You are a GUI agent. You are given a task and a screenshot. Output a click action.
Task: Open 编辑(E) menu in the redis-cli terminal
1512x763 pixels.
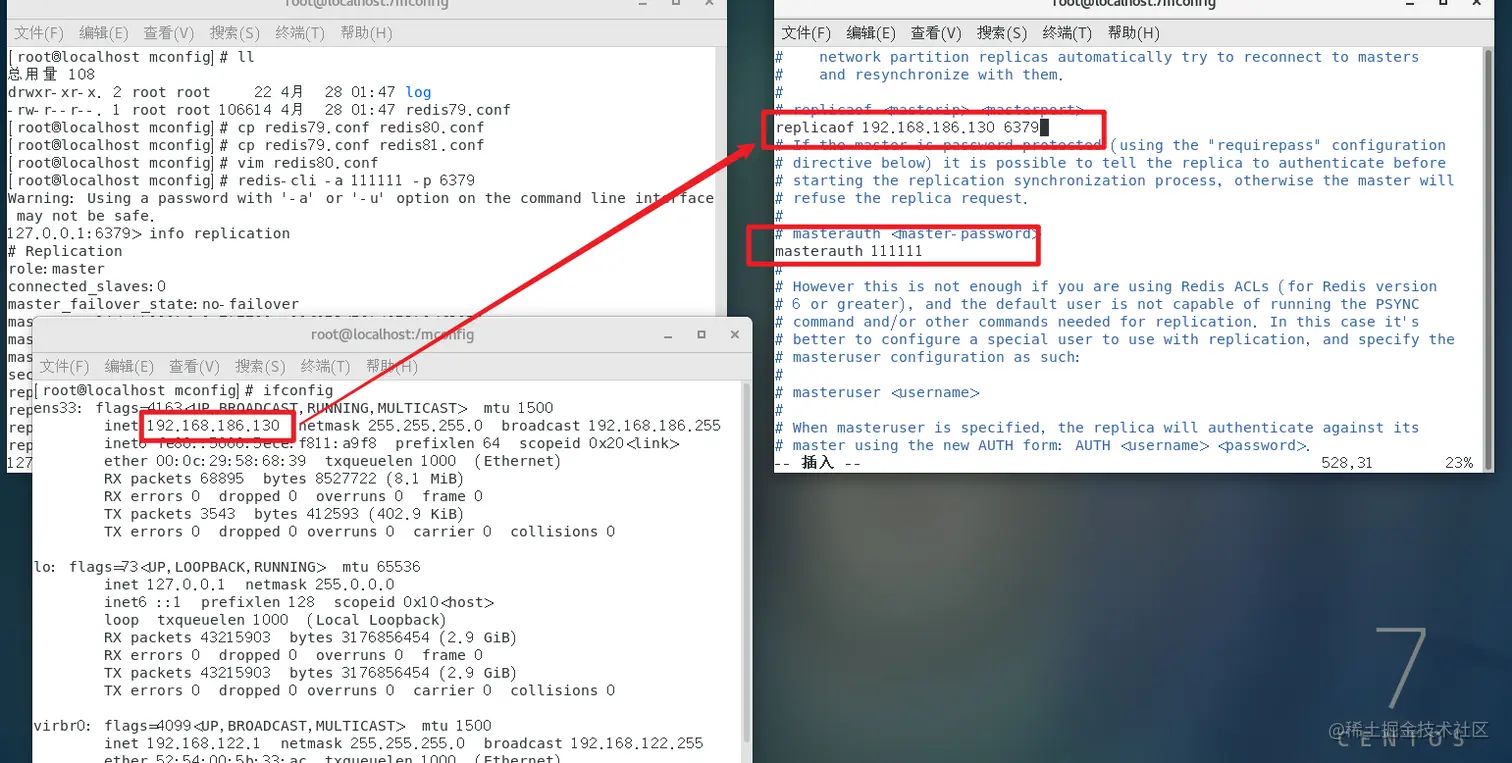click(103, 33)
